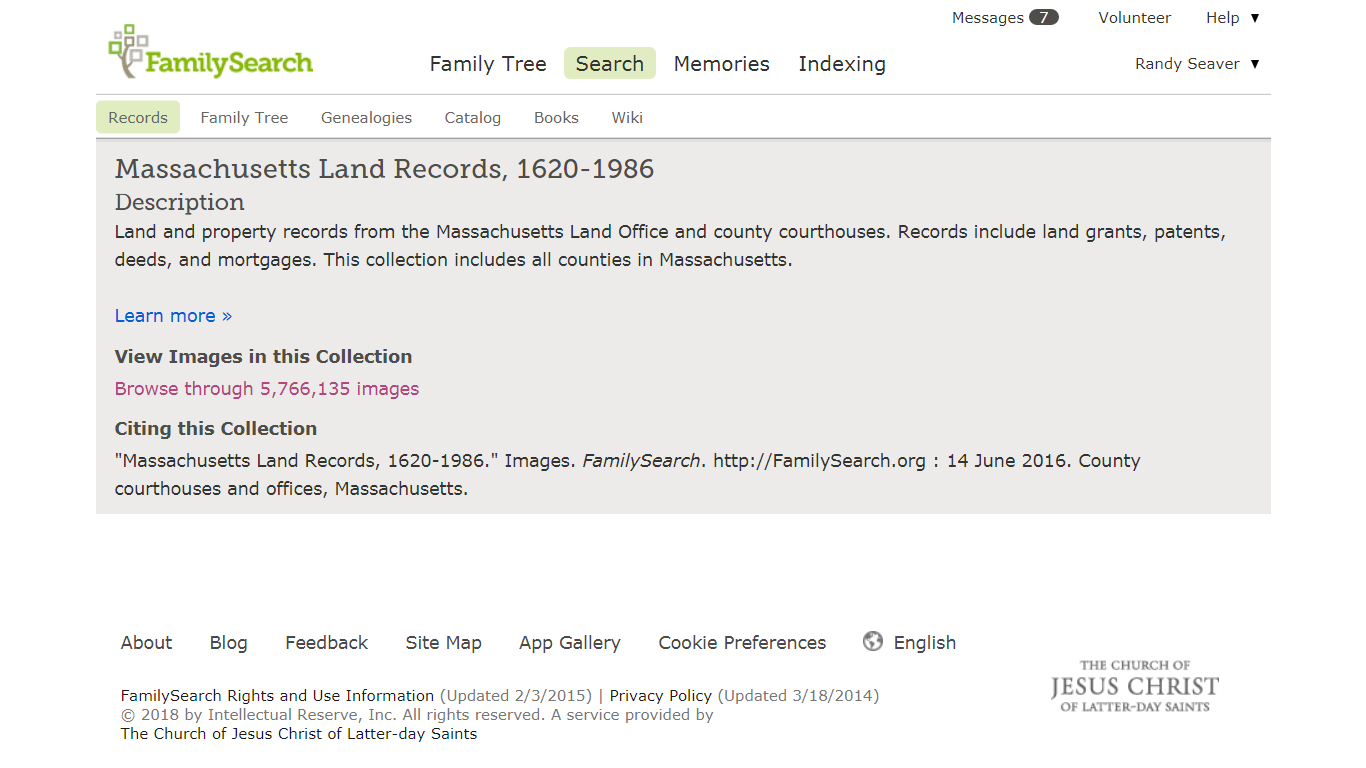Viewport: 1366px width, 768px height.
Task: Click the Volunteer link
Action: click(1134, 17)
